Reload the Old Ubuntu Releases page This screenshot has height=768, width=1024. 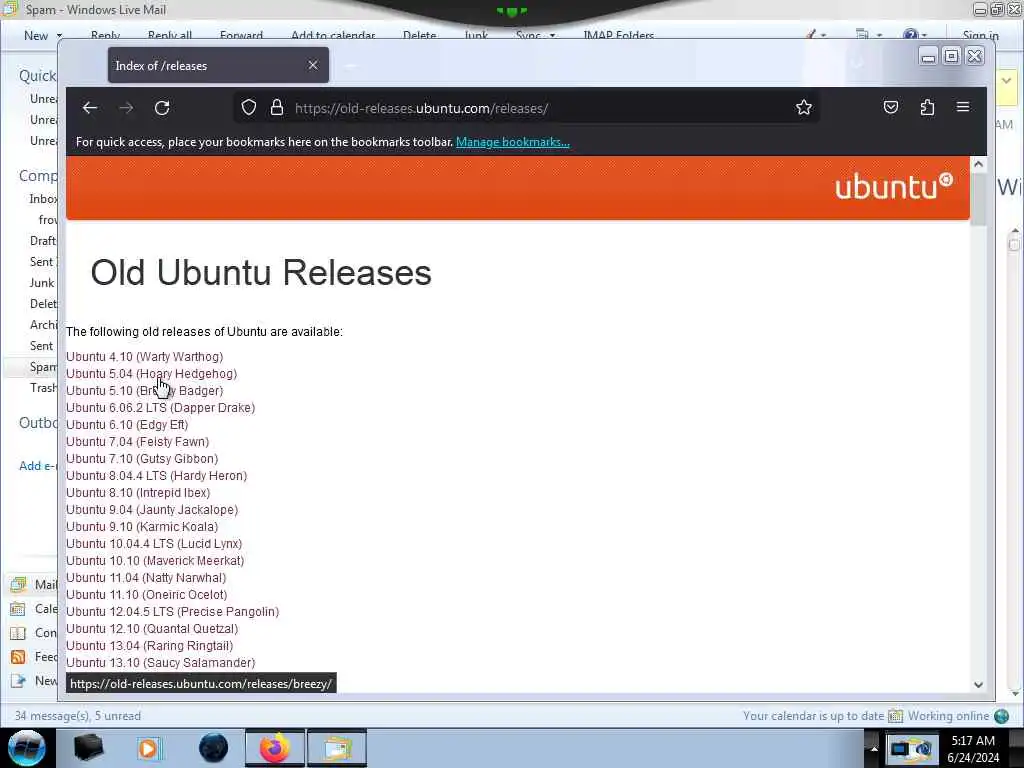[x=162, y=108]
